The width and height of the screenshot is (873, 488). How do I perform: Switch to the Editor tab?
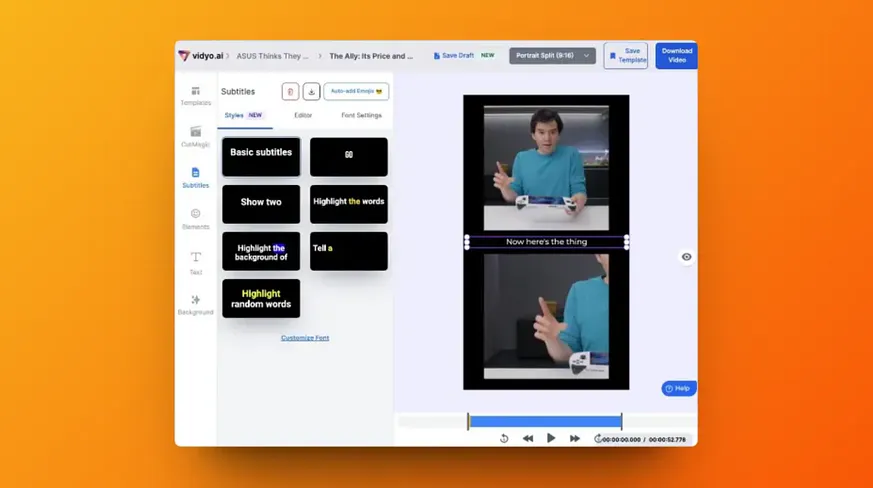(x=303, y=115)
